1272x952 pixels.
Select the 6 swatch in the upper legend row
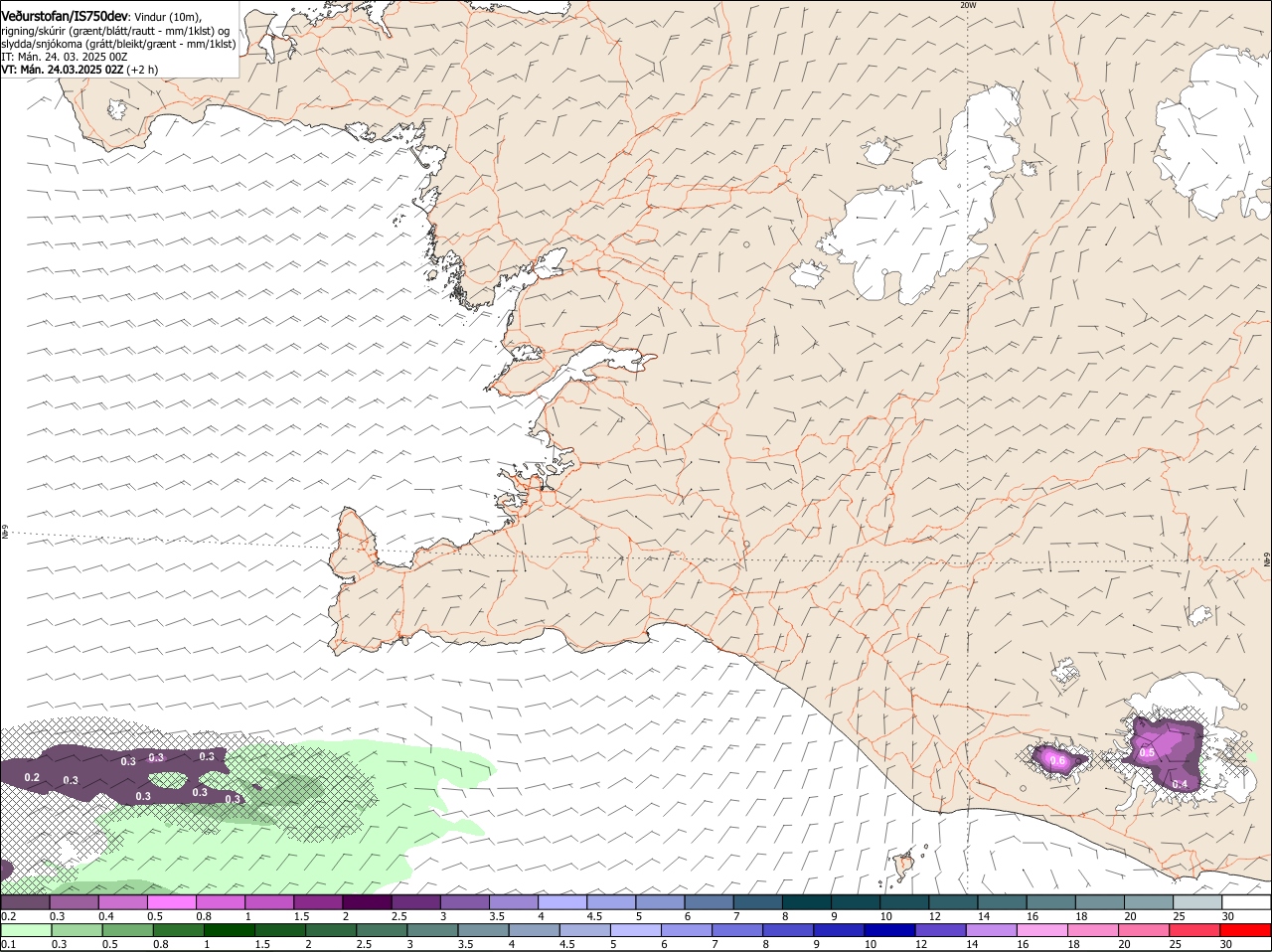click(x=709, y=902)
